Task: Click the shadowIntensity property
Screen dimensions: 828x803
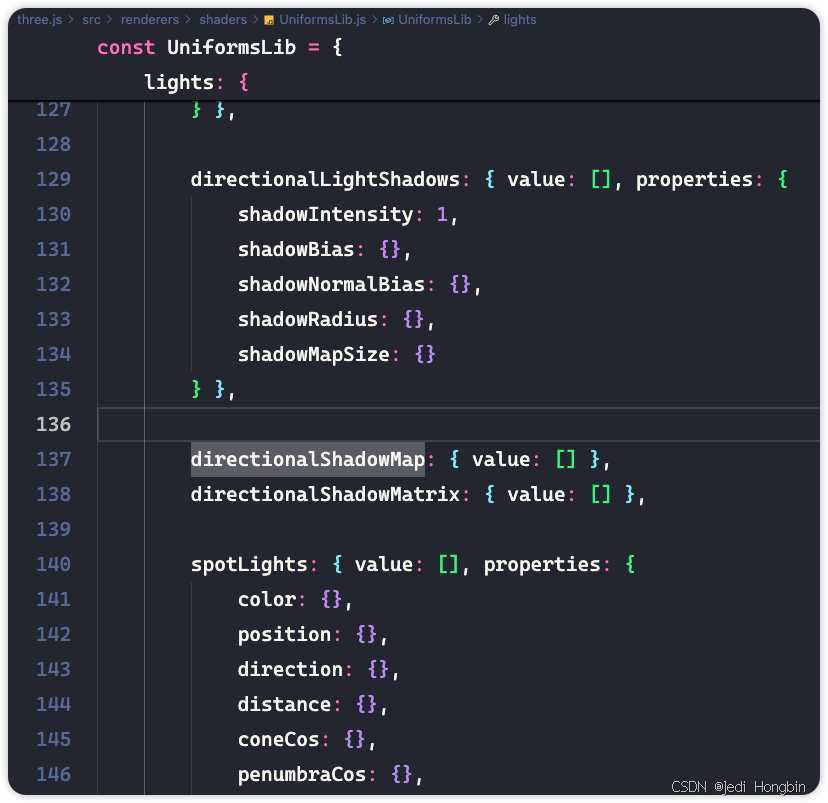Action: click(325, 214)
